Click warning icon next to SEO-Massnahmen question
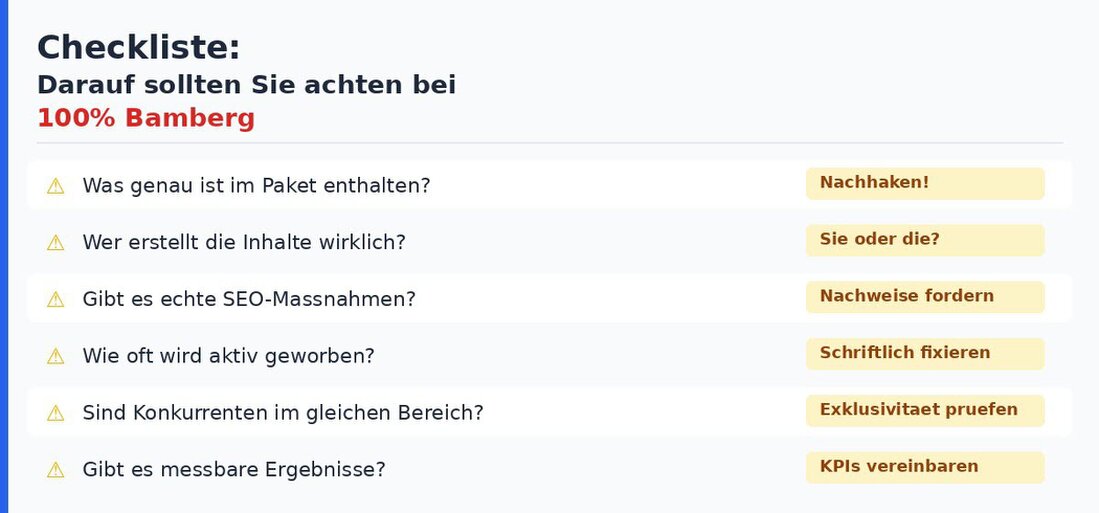The width and height of the screenshot is (1099, 513). point(56,299)
